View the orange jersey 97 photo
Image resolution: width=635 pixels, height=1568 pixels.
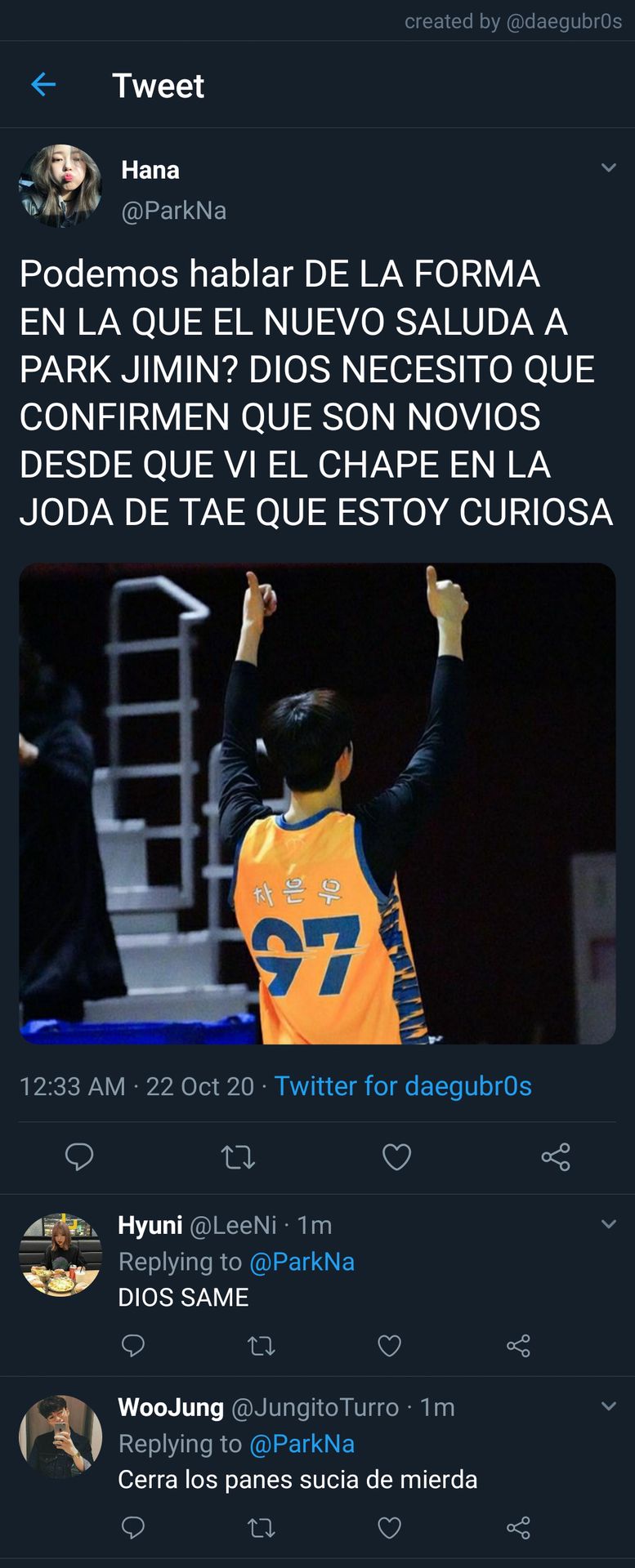pos(317,803)
